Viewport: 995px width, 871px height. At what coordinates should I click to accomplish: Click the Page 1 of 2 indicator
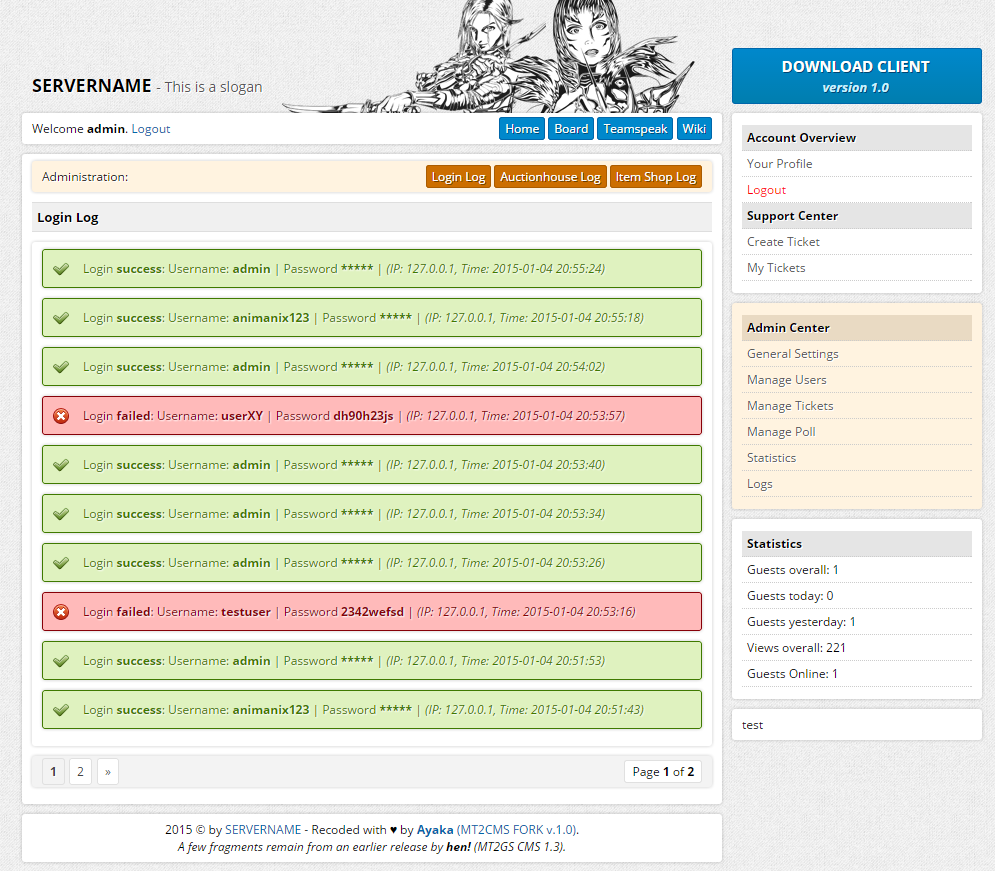(663, 772)
